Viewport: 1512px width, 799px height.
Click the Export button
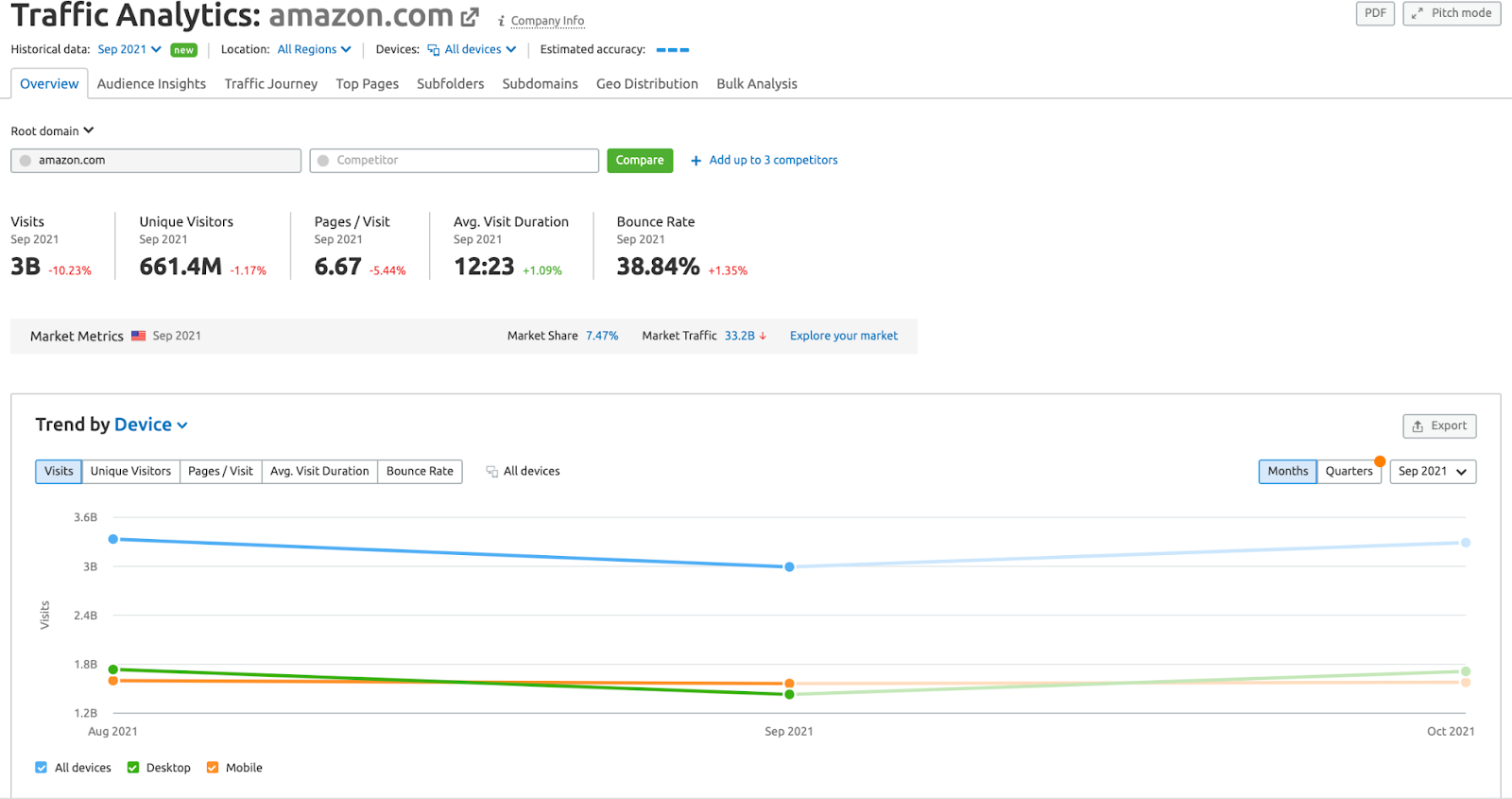tap(1439, 426)
